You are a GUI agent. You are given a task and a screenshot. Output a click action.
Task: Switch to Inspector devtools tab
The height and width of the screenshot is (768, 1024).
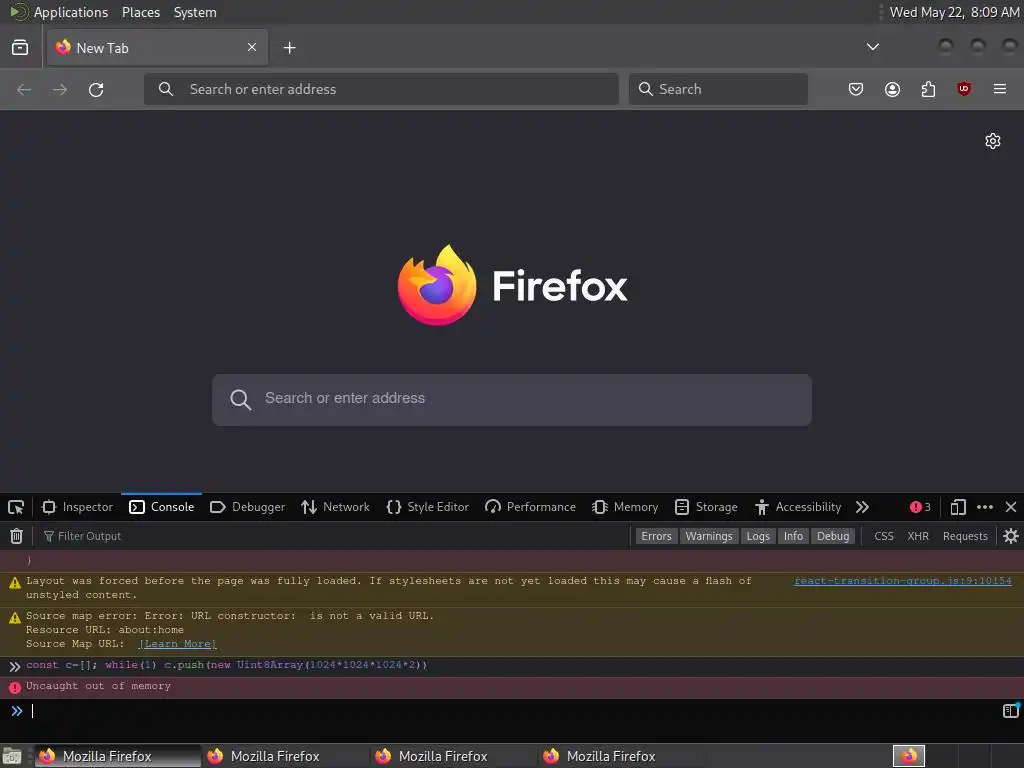coord(77,507)
